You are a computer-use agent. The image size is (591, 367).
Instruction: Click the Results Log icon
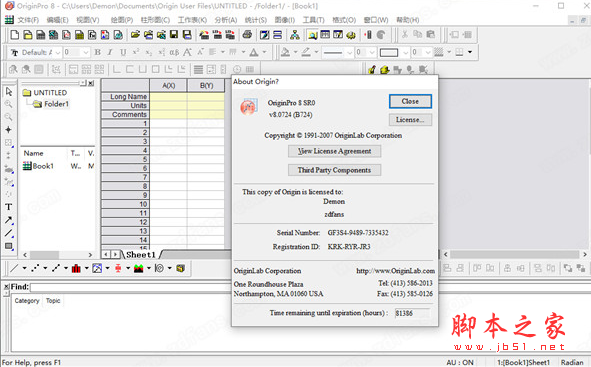(325, 35)
